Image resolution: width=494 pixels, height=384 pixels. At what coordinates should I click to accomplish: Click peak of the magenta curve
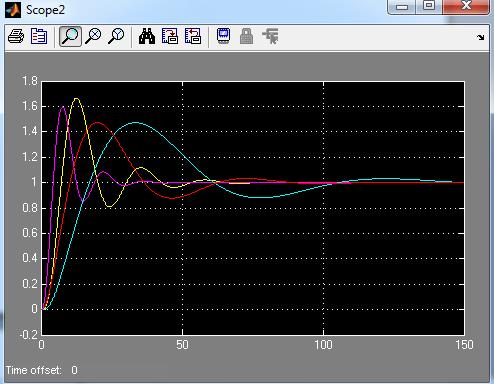pyautogui.click(x=63, y=107)
